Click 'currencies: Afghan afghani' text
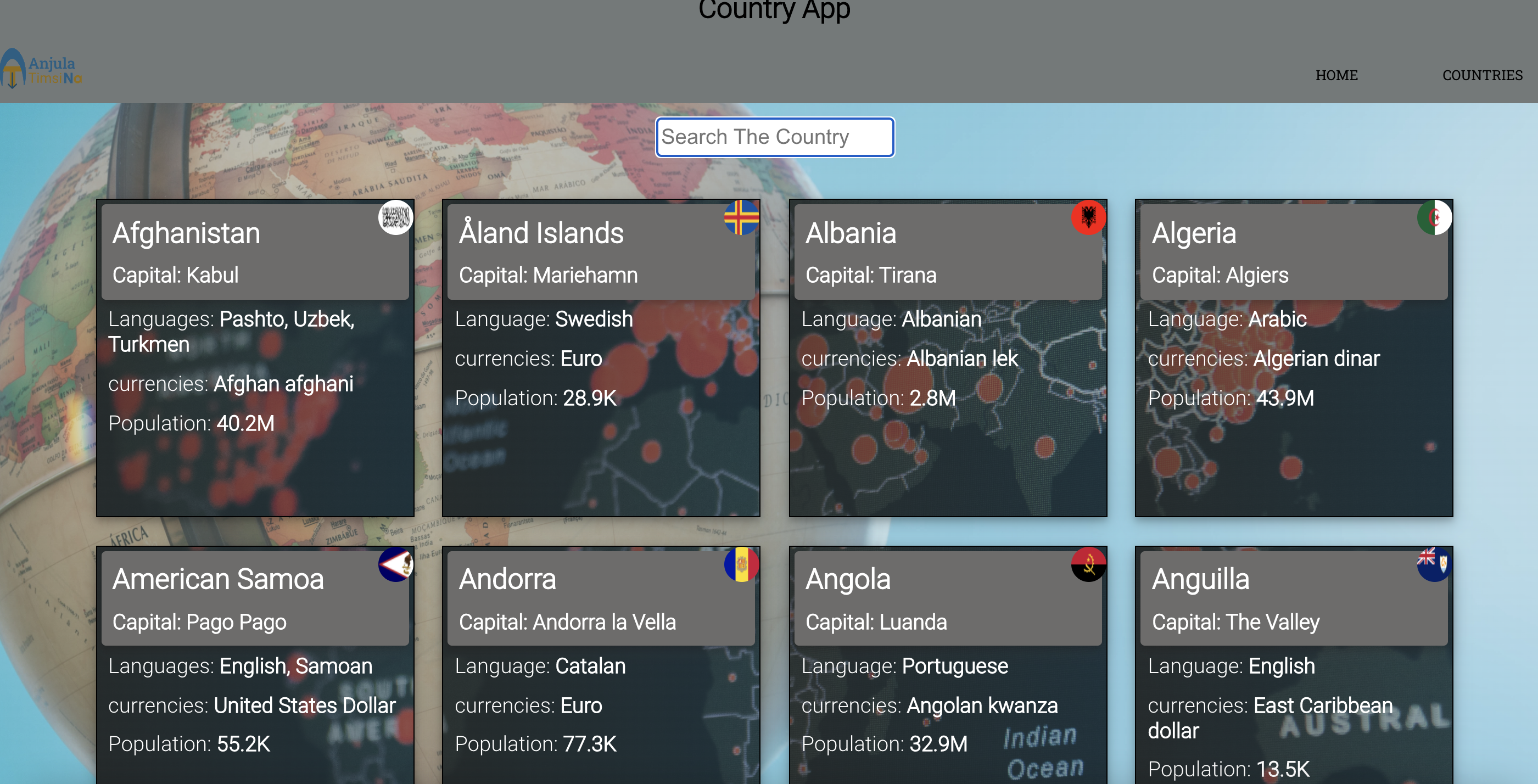The width and height of the screenshot is (1538, 784). click(231, 384)
